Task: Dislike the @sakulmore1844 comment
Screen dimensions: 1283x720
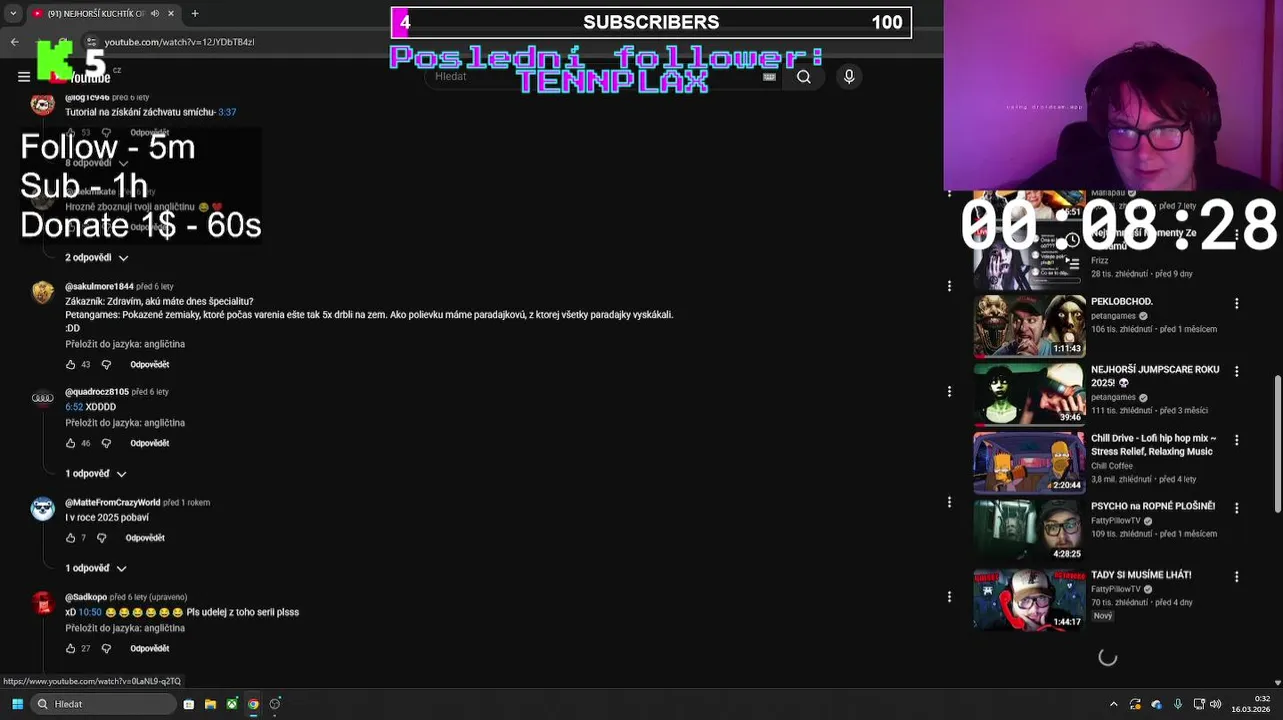Action: pyautogui.click(x=106, y=365)
